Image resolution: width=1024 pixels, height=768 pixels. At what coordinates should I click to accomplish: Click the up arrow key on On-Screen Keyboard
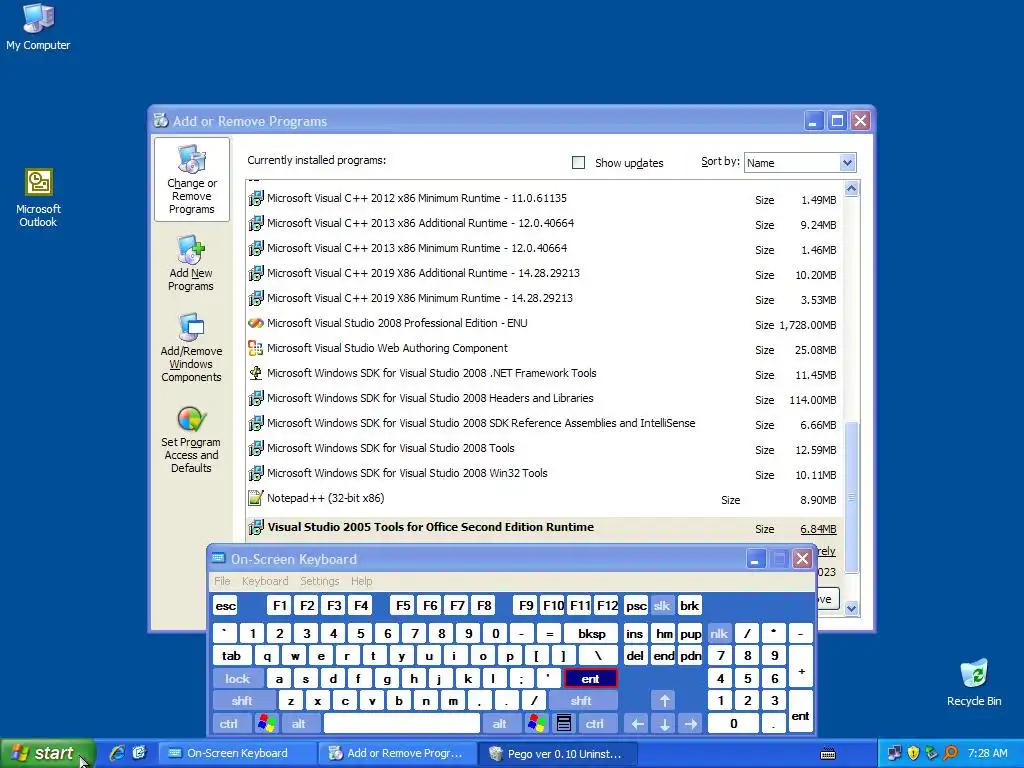[x=664, y=701]
